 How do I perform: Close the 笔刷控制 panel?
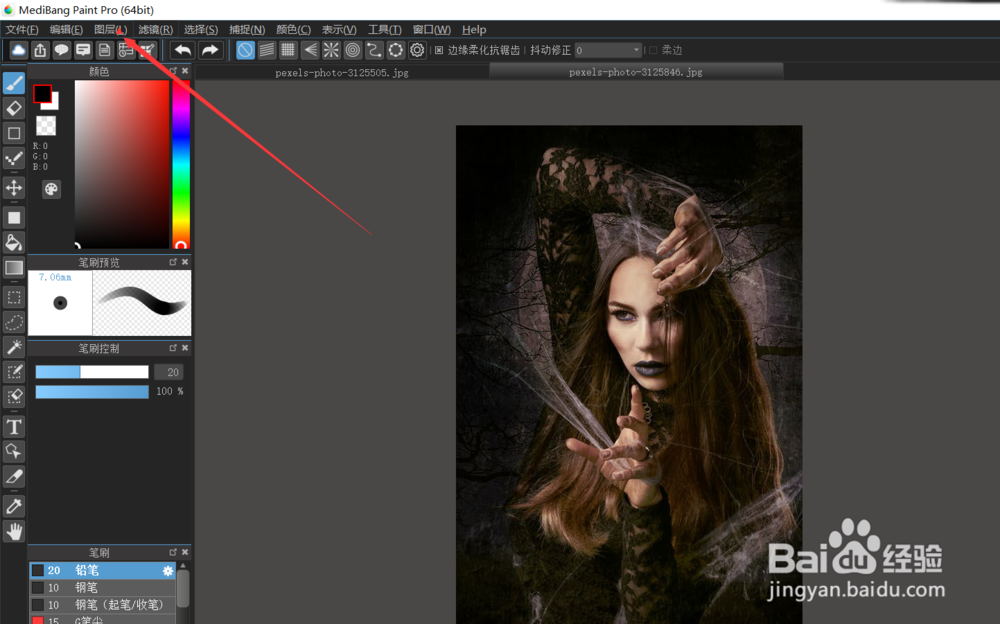185,348
